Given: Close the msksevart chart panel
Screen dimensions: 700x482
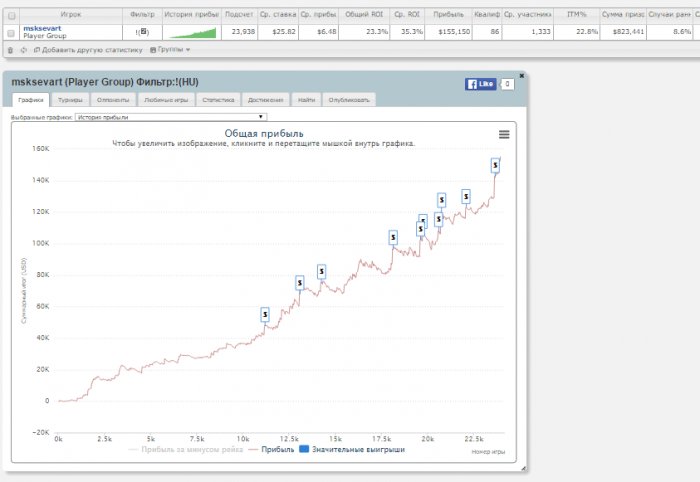Looking at the screenshot, I should [521, 76].
